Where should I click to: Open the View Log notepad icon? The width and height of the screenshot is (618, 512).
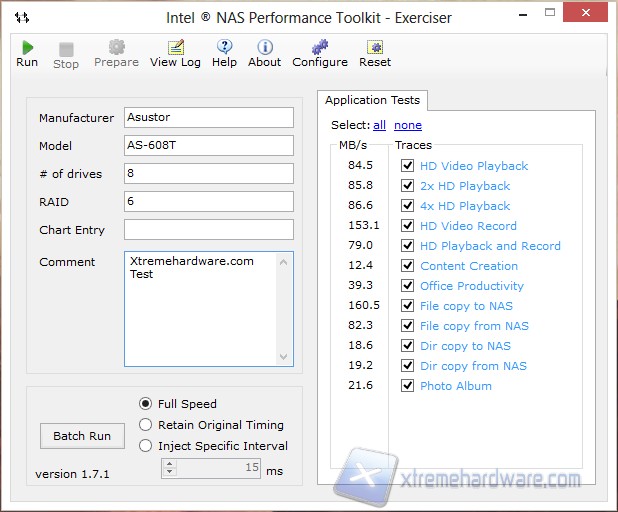[x=175, y=48]
